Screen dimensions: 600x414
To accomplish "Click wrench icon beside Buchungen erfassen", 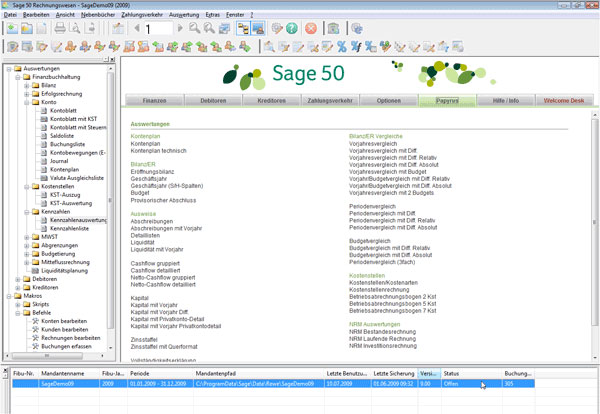I will coord(35,346).
